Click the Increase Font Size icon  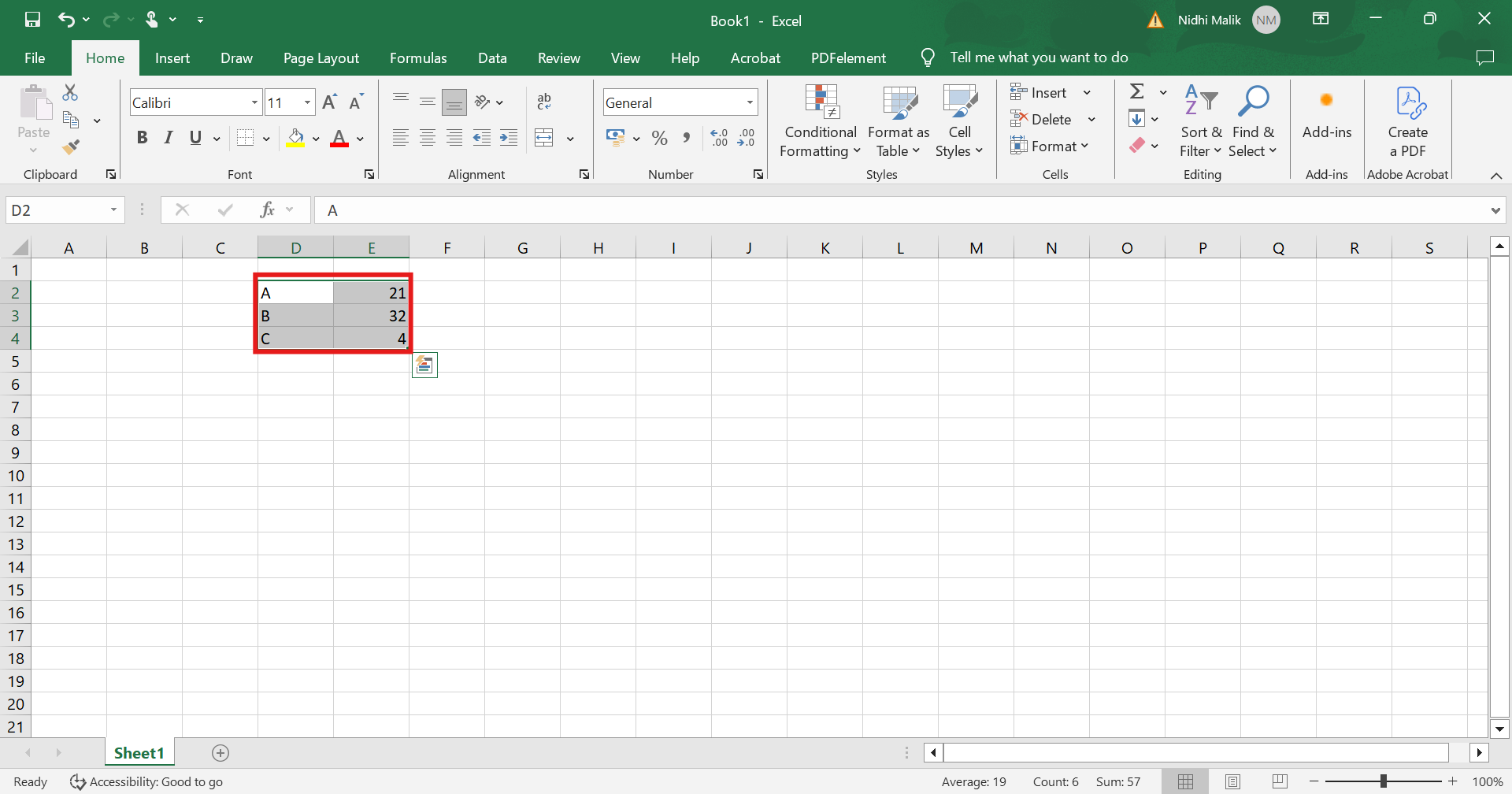330,102
